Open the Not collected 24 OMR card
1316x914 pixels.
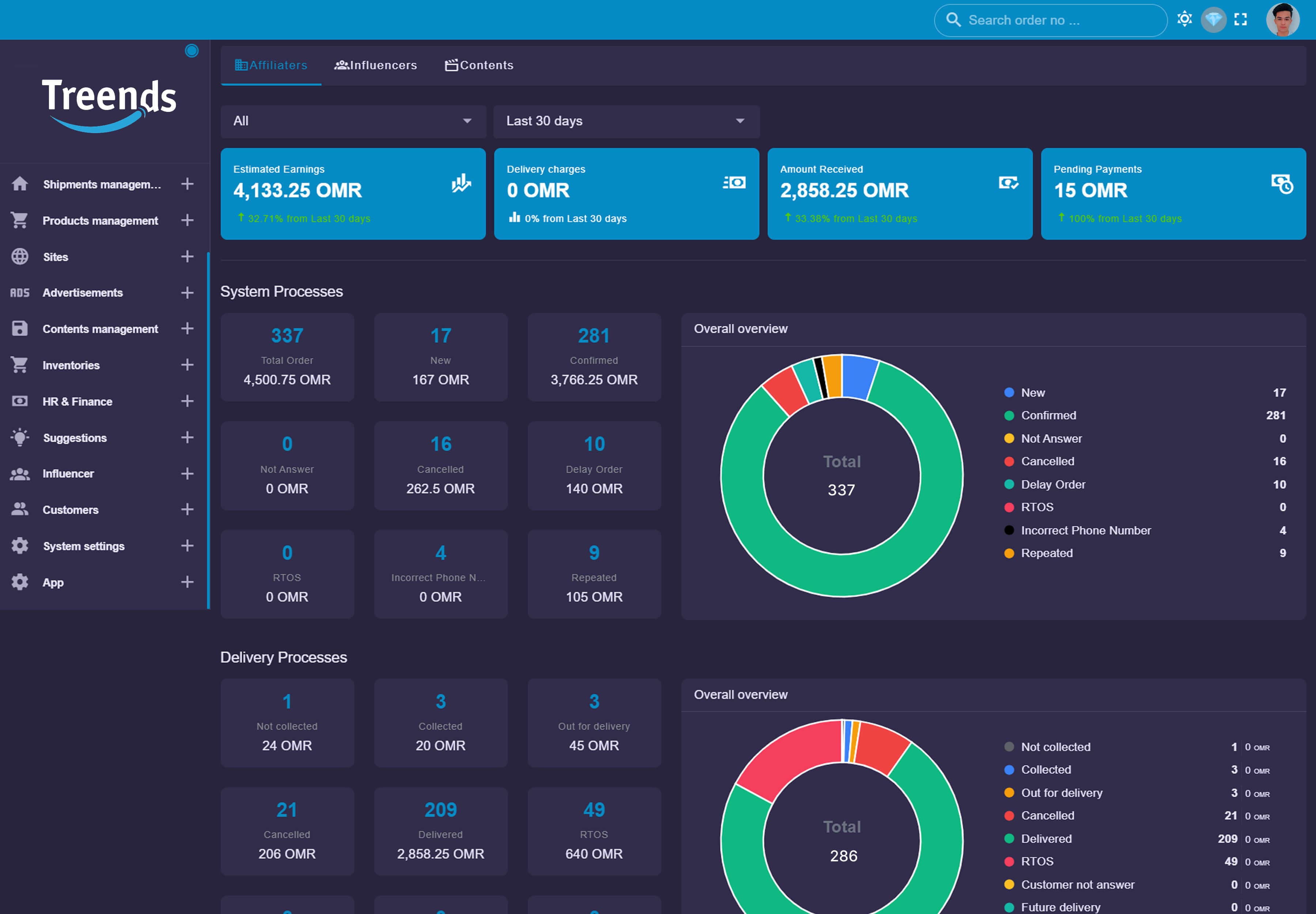point(287,723)
